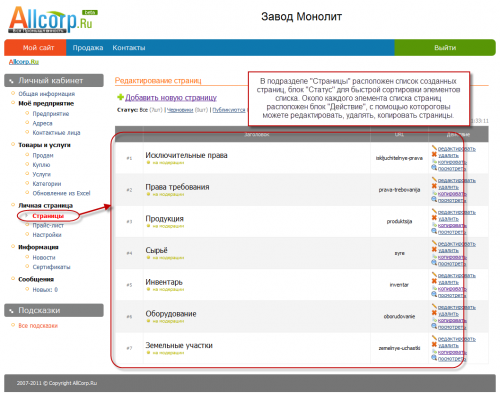Open Категории in sidebar
Image resolution: width=500 pixels, height=393 pixels.
click(x=47, y=184)
